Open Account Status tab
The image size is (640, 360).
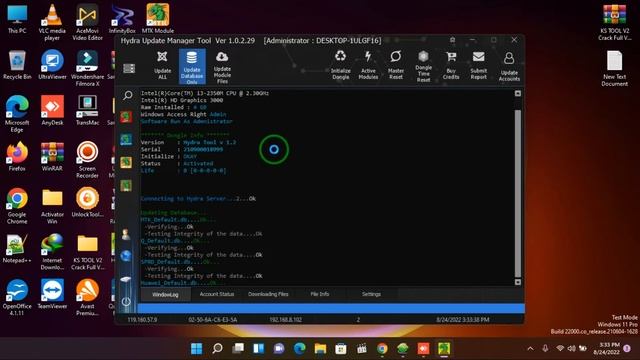pyautogui.click(x=217, y=294)
